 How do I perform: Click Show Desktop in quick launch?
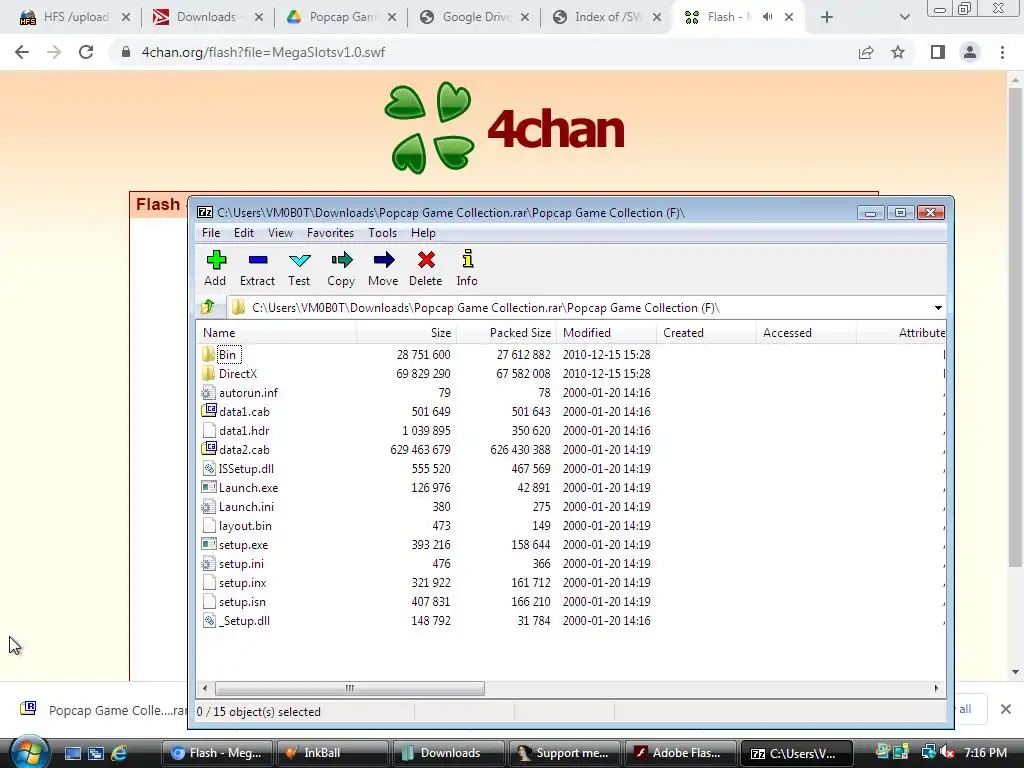click(x=72, y=753)
